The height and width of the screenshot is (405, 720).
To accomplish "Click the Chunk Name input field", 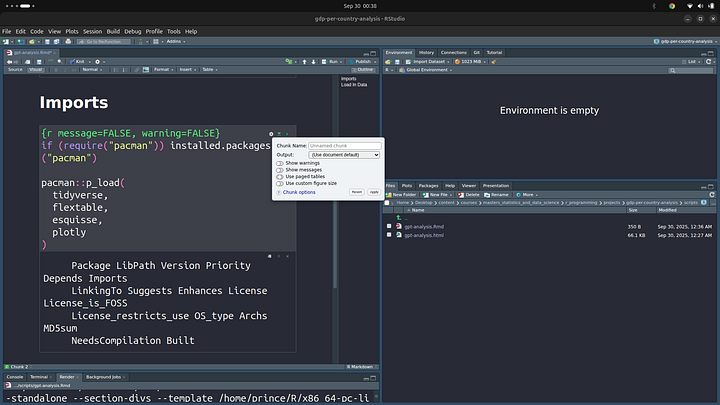I will (x=344, y=146).
